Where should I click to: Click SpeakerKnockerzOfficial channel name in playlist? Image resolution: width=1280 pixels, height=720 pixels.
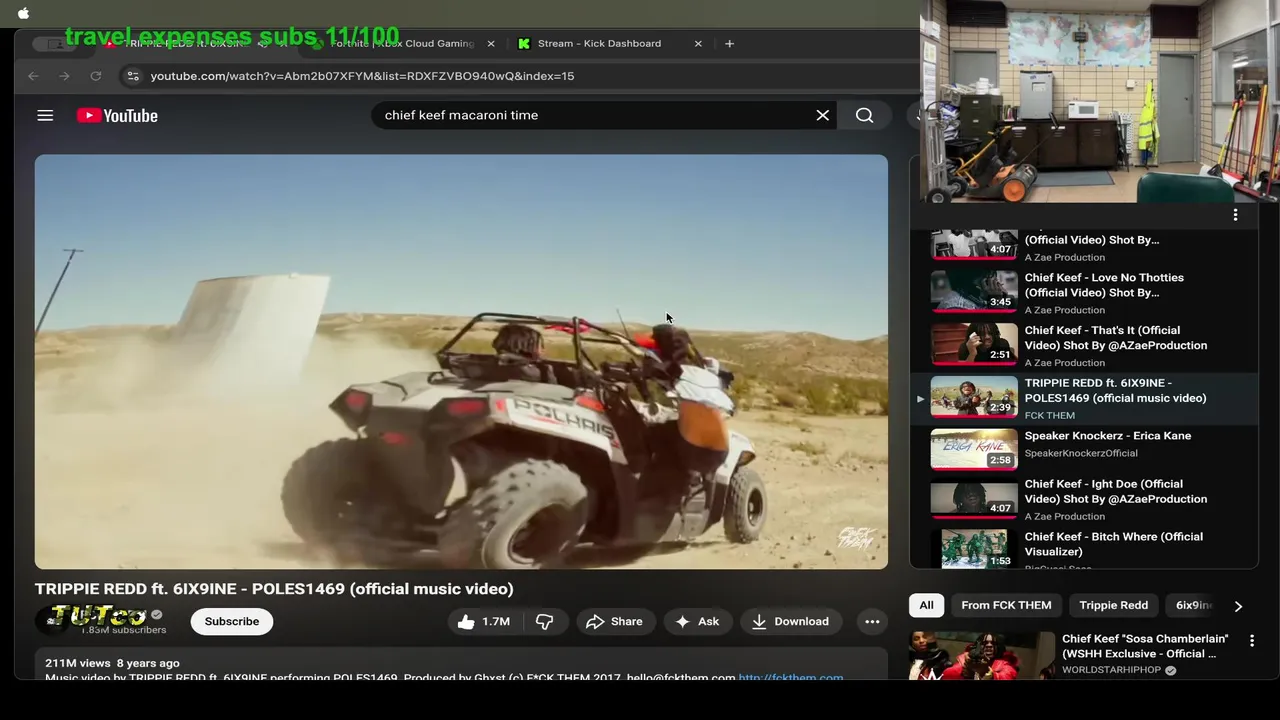point(1081,453)
